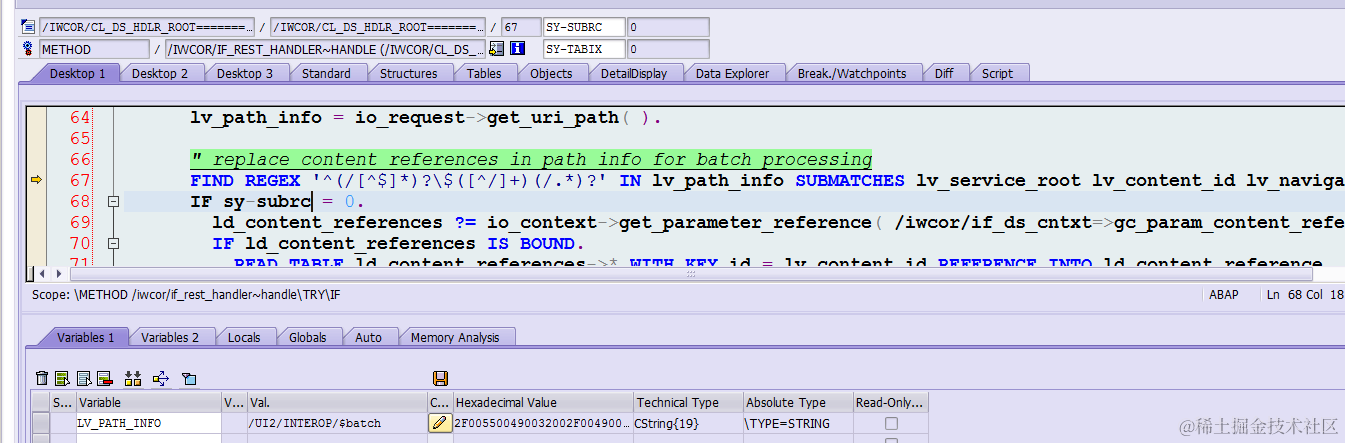Click the Hexadecimal Value column header
Screen dimensions: 1345x443
[x=542, y=402]
